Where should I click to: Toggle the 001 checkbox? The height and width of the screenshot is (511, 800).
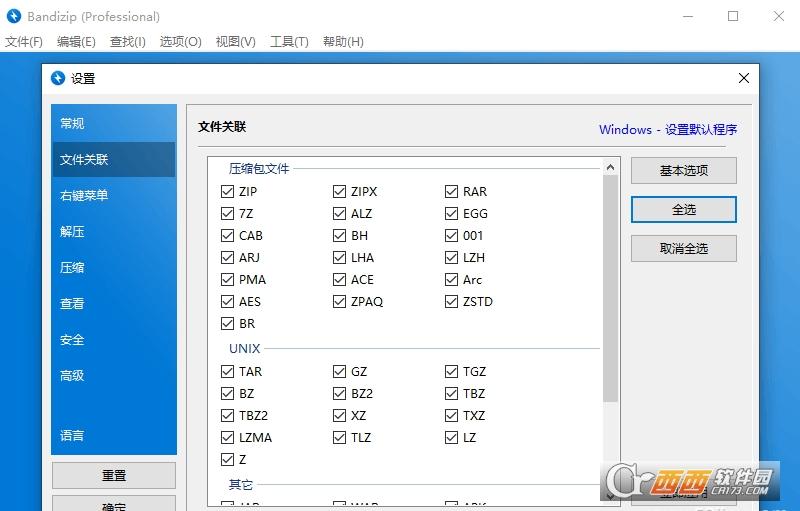[451, 236]
